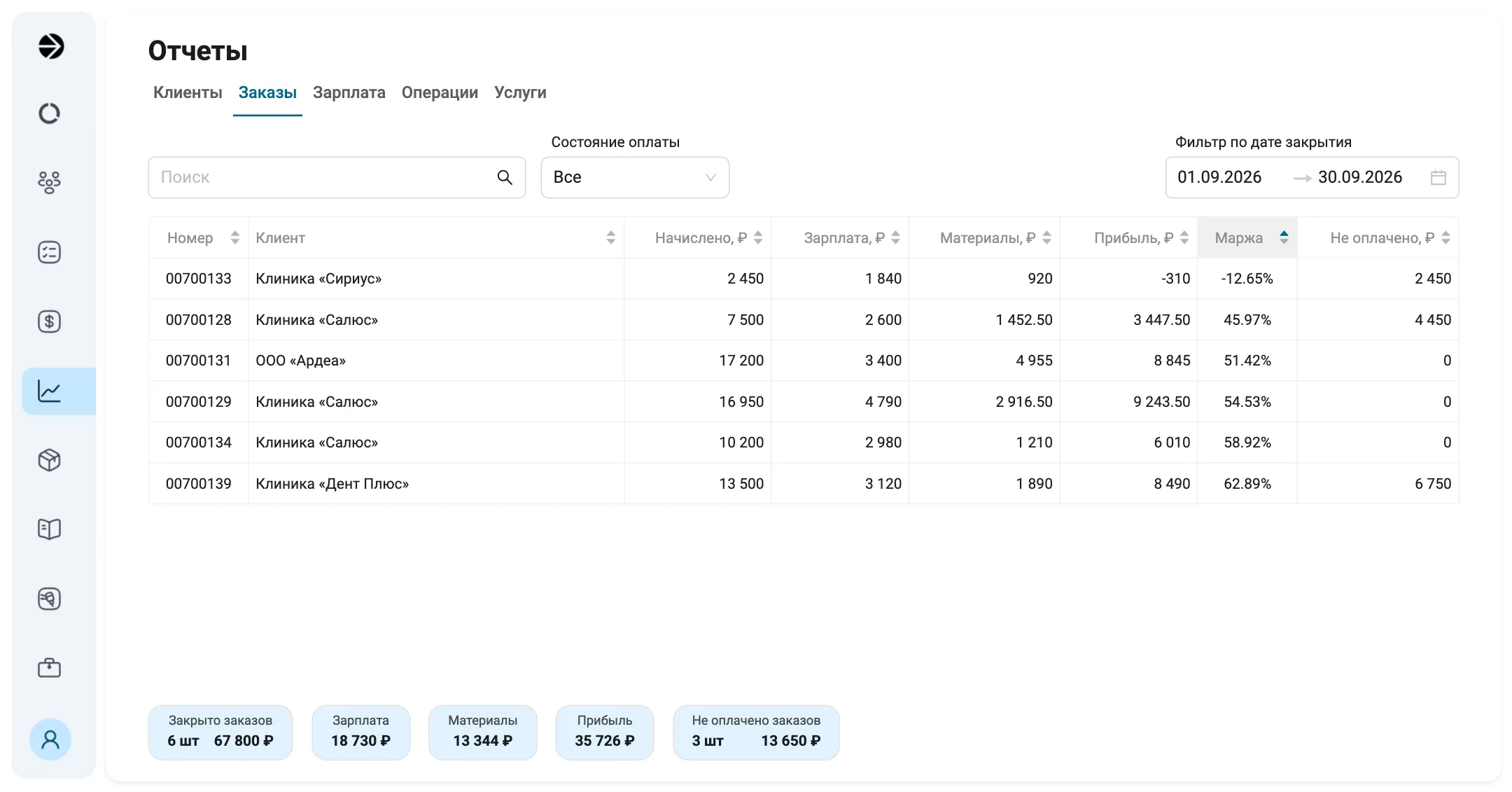Open the calendar icon in date filter
Image resolution: width=1512 pixels, height=792 pixels.
coord(1438,178)
